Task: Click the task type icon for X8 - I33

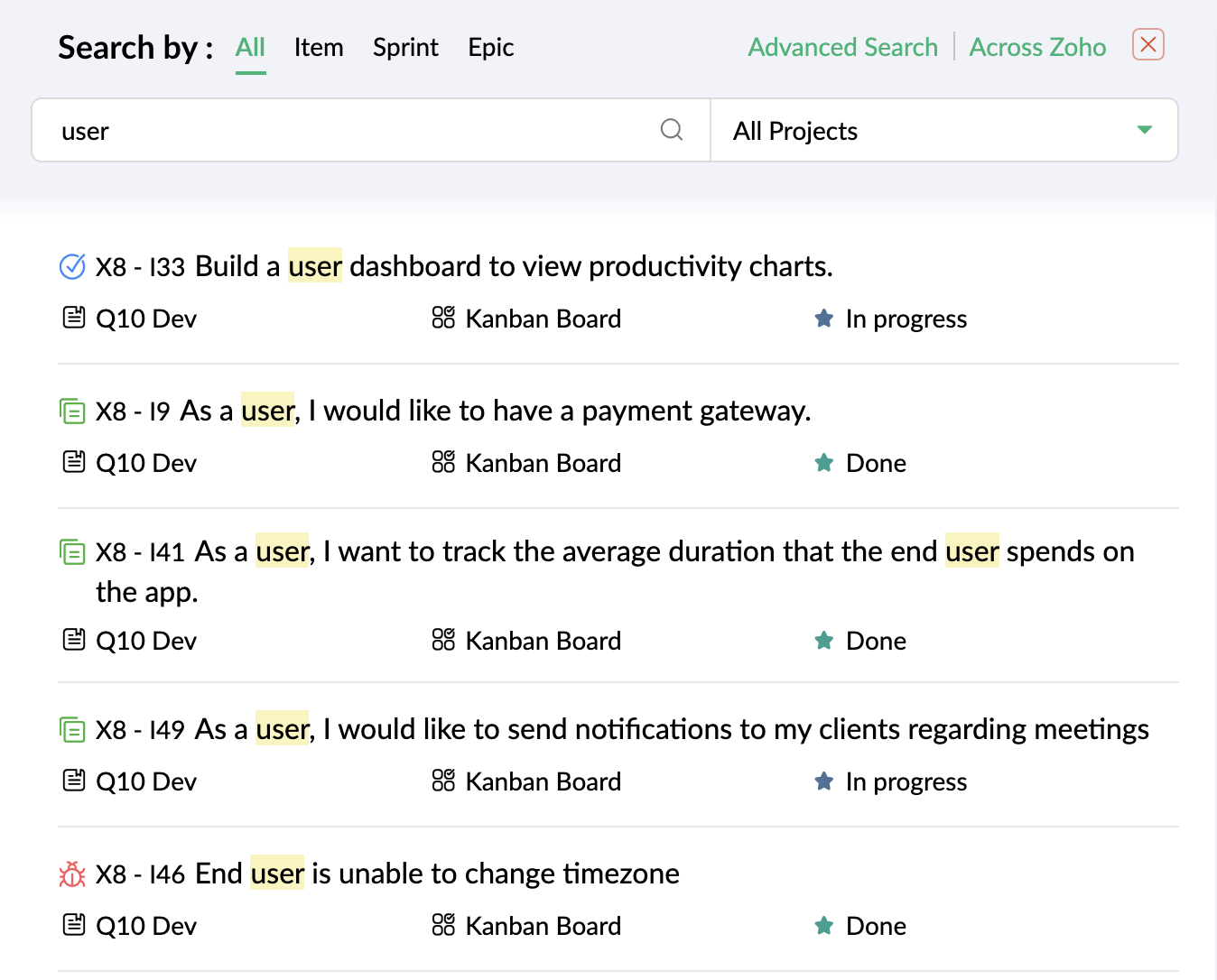Action: (x=72, y=266)
